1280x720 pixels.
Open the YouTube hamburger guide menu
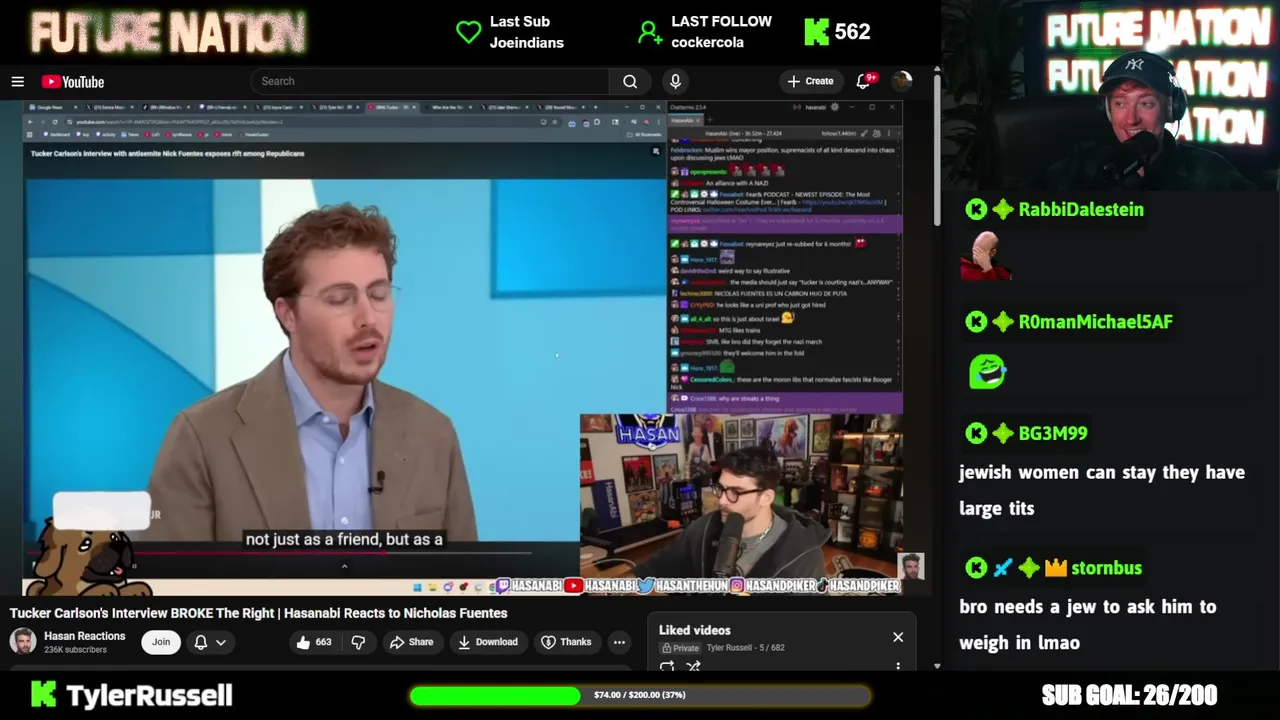tap(17, 82)
